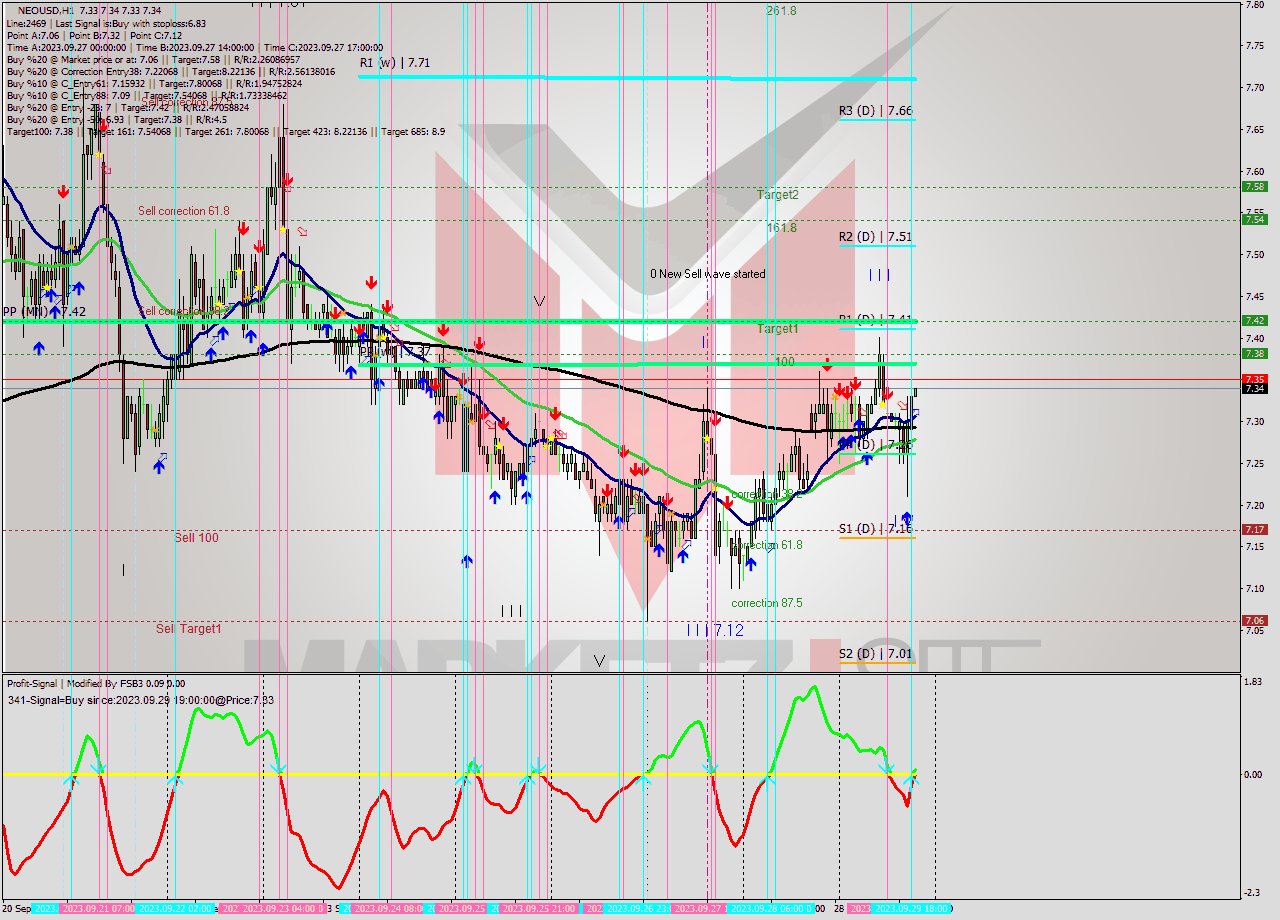Click the 7.80 price axis value
The image size is (1280, 920).
(1256, 5)
